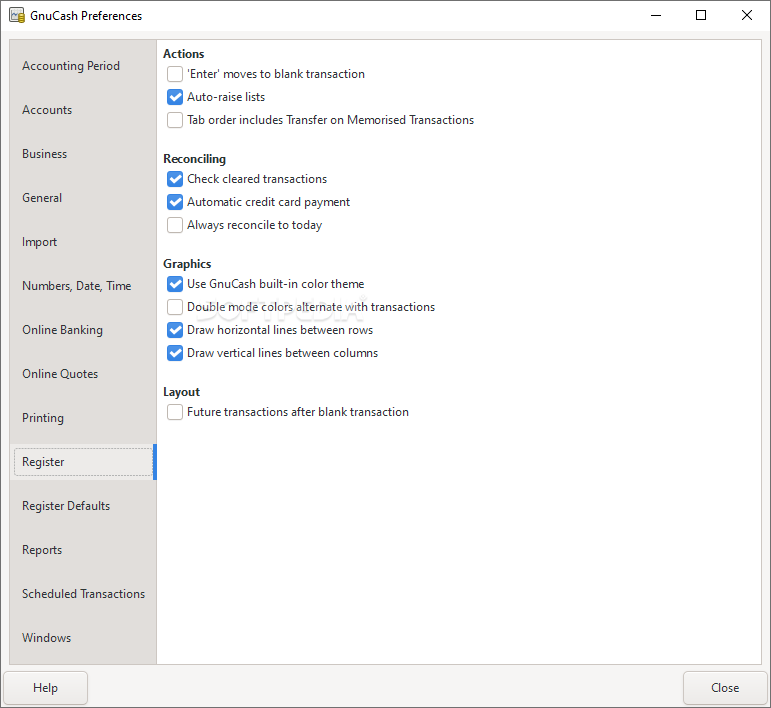Click the Help button
The image size is (771, 708).
46,688
